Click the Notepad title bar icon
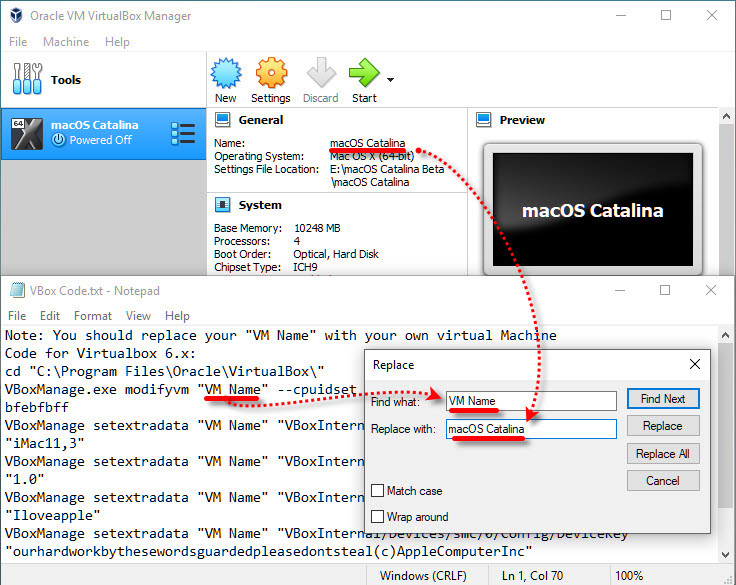 (17, 290)
